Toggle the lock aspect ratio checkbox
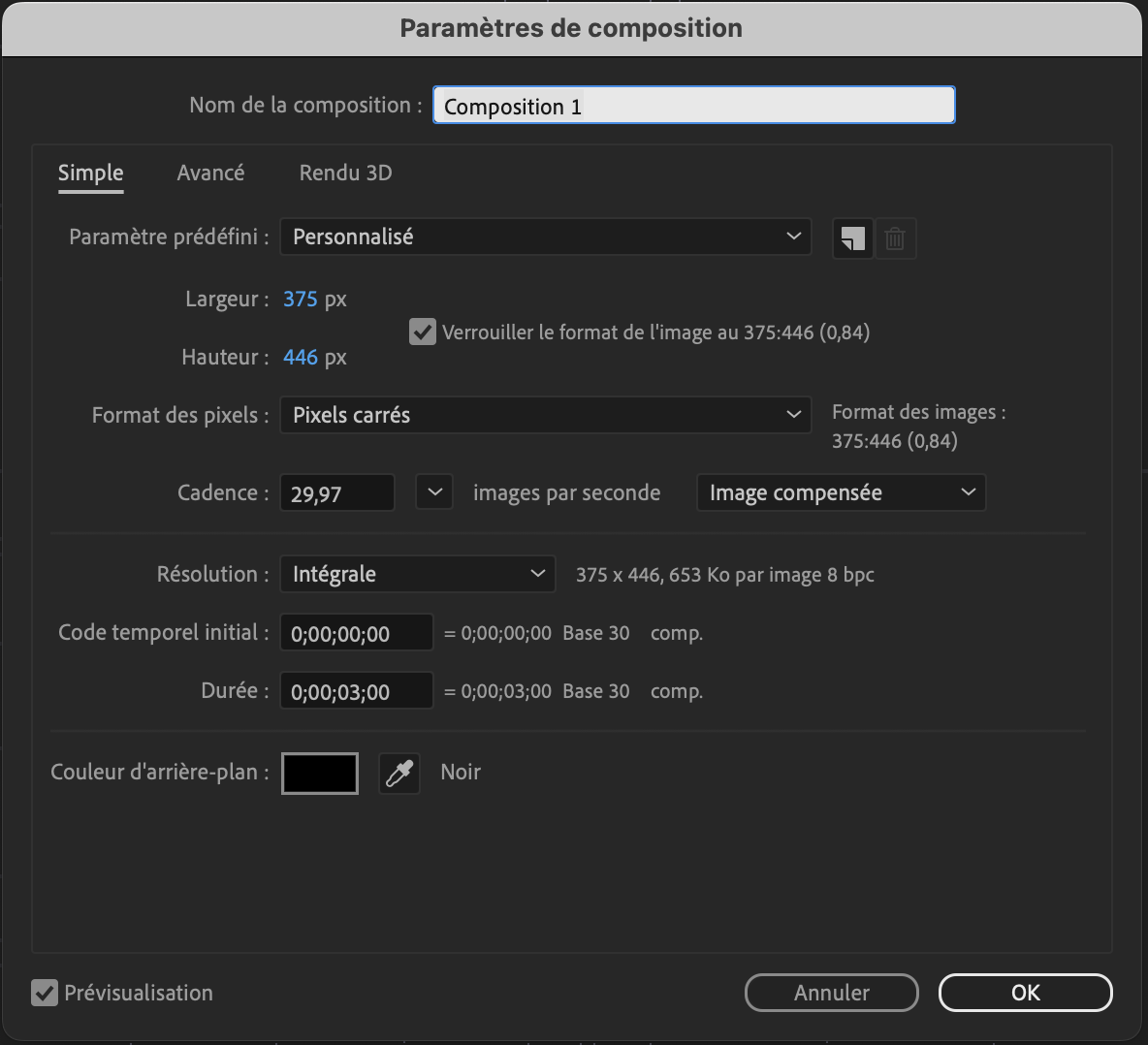 (423, 332)
